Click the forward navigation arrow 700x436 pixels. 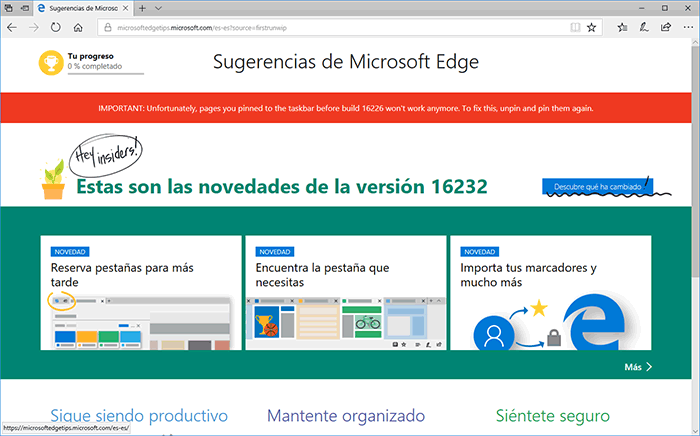[34, 28]
